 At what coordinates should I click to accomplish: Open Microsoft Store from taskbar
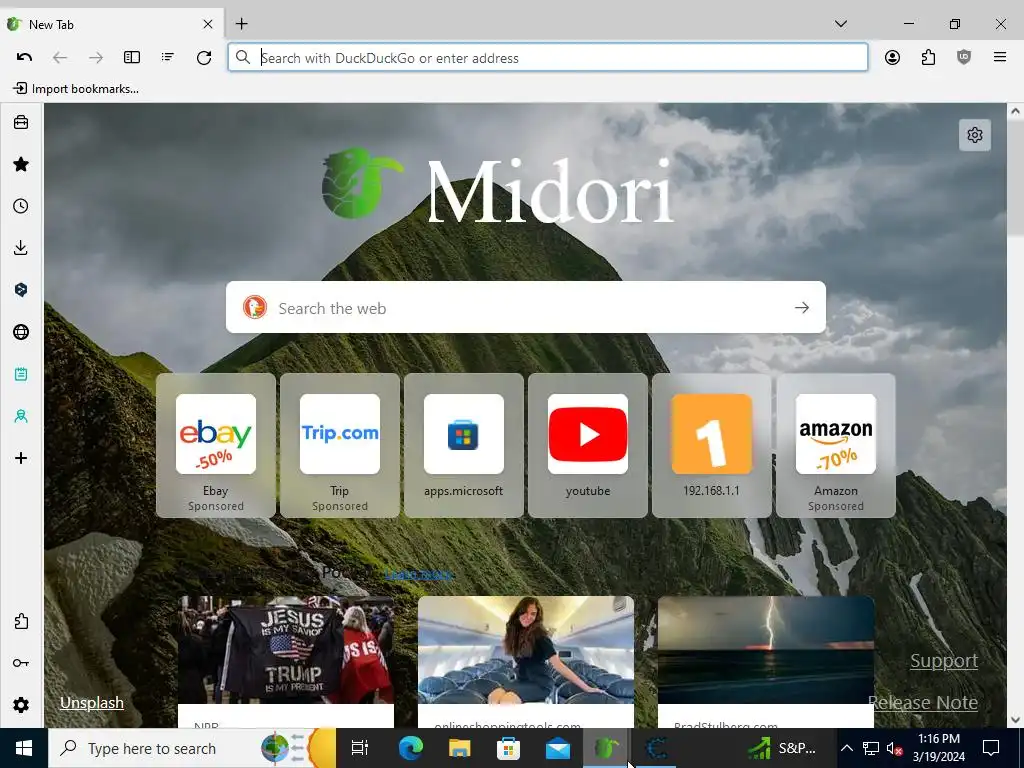click(x=508, y=748)
